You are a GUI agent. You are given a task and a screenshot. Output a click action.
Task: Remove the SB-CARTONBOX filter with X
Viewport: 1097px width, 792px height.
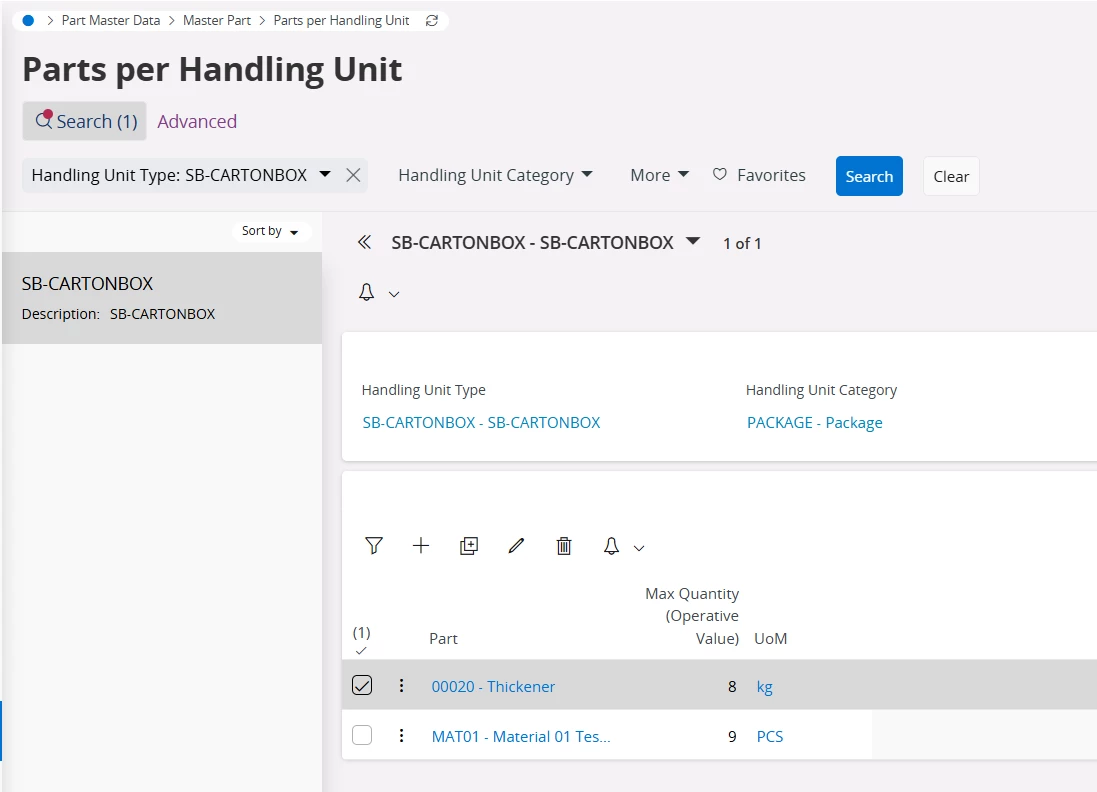353,175
